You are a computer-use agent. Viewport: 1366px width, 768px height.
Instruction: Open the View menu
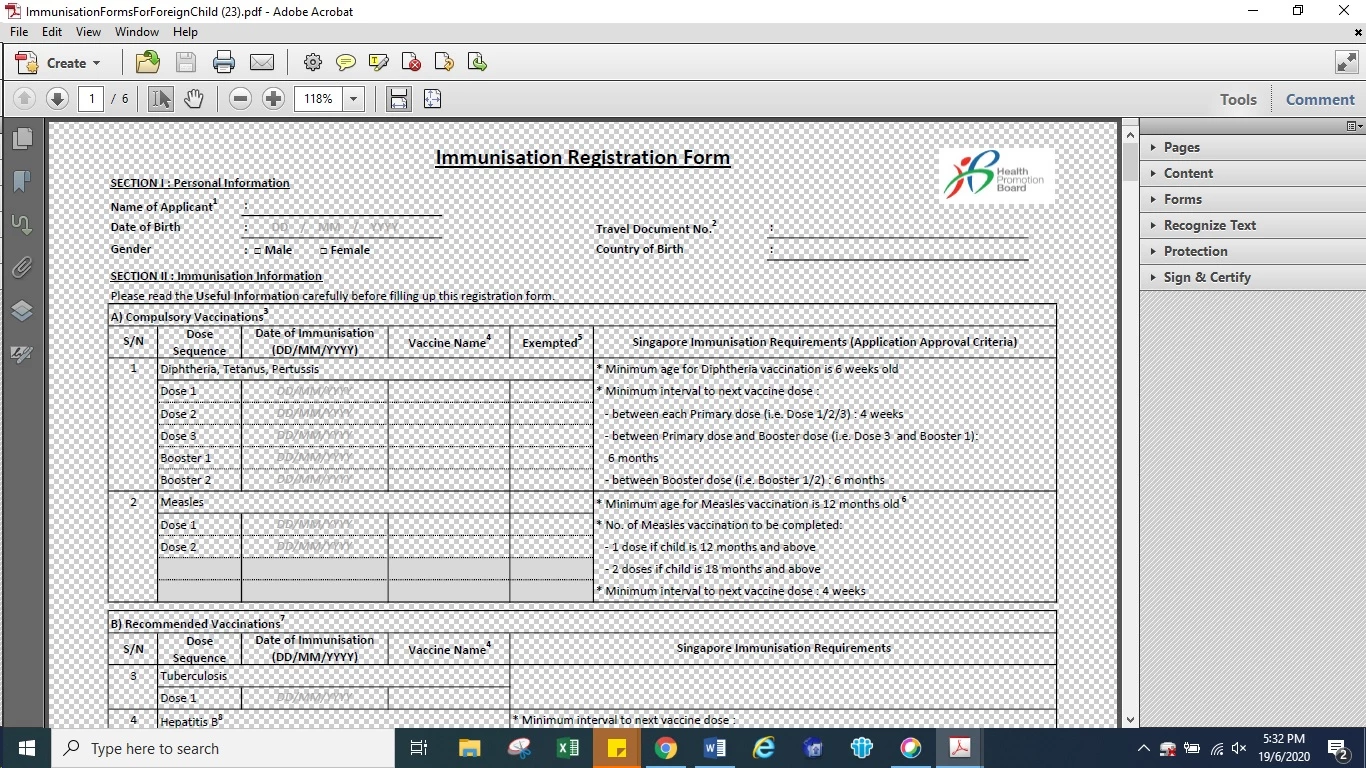[88, 32]
